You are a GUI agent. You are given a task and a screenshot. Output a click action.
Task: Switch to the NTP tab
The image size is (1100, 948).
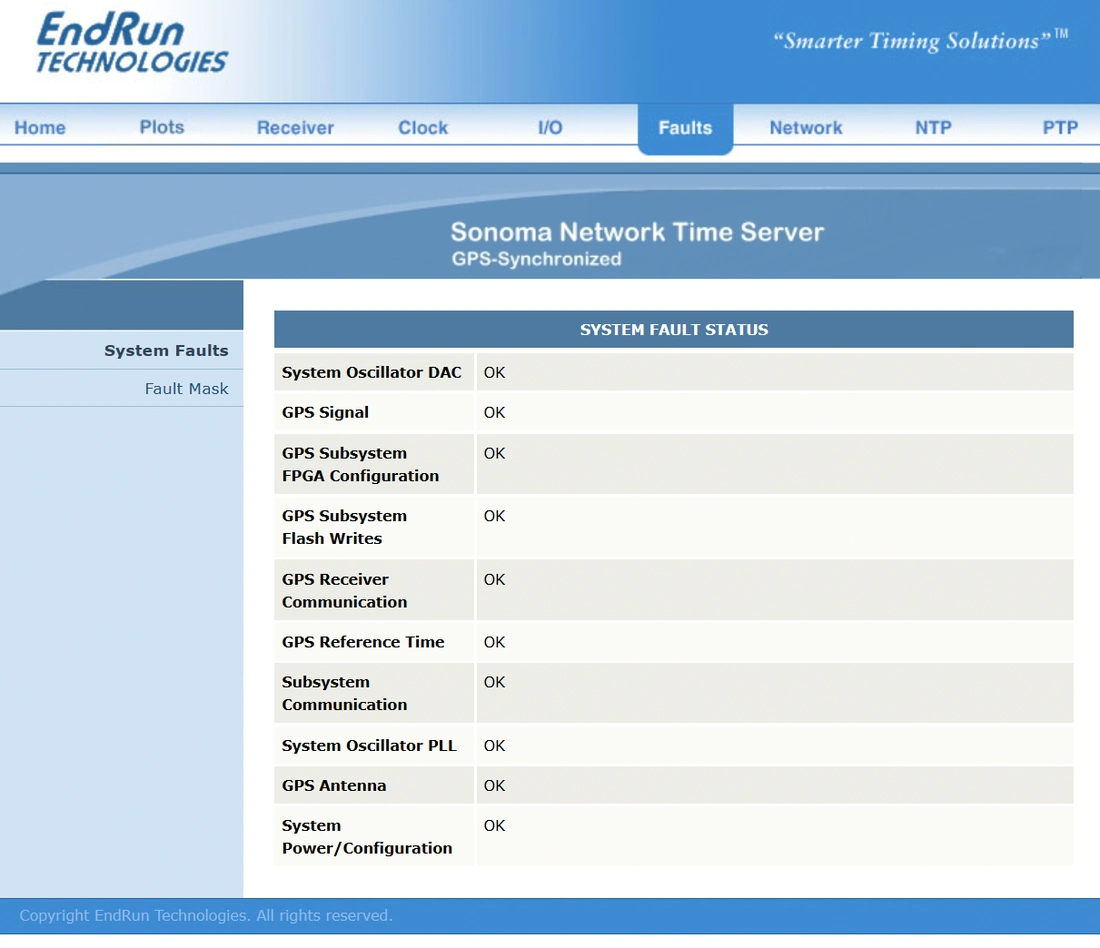click(933, 128)
